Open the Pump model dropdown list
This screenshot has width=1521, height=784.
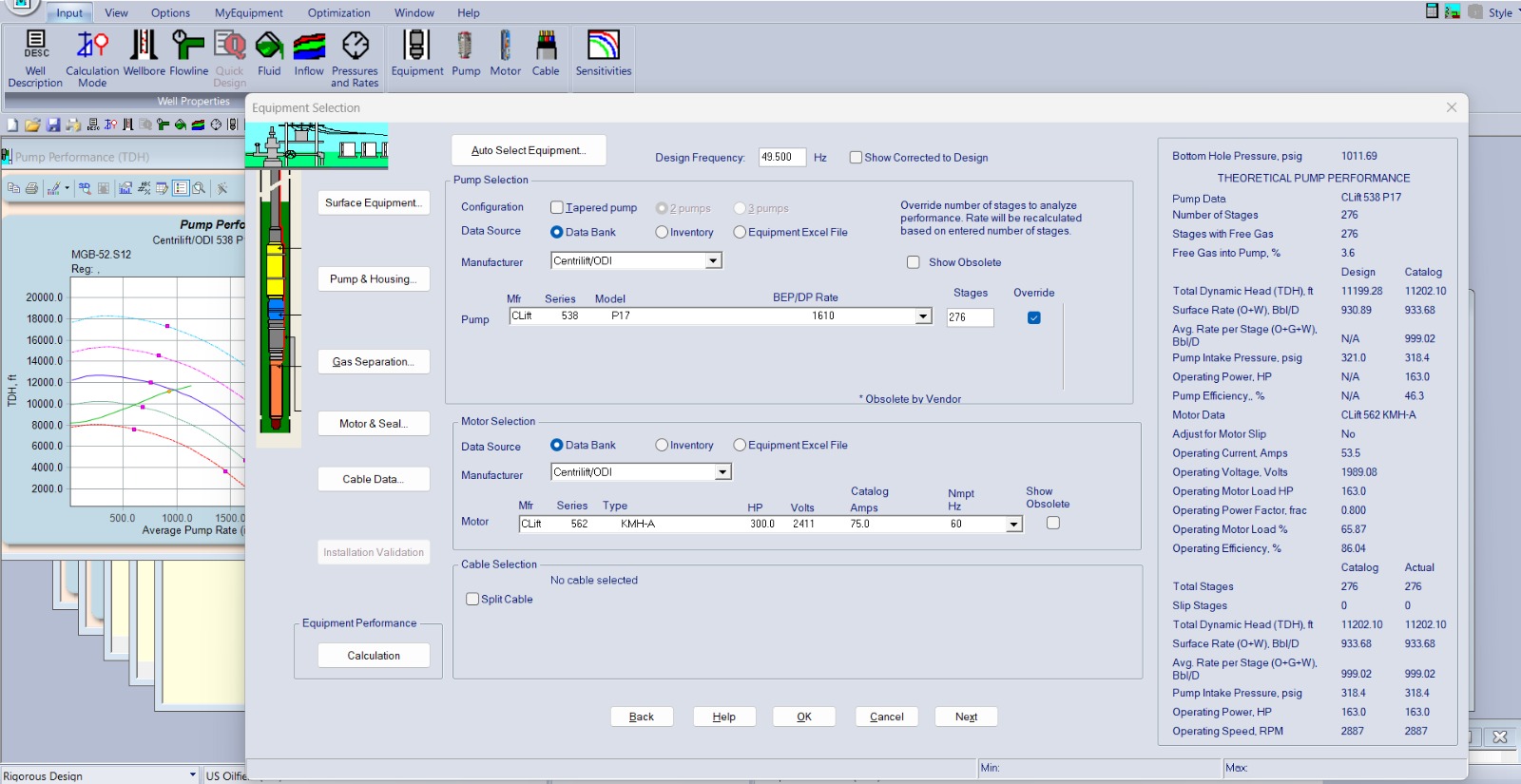(923, 316)
